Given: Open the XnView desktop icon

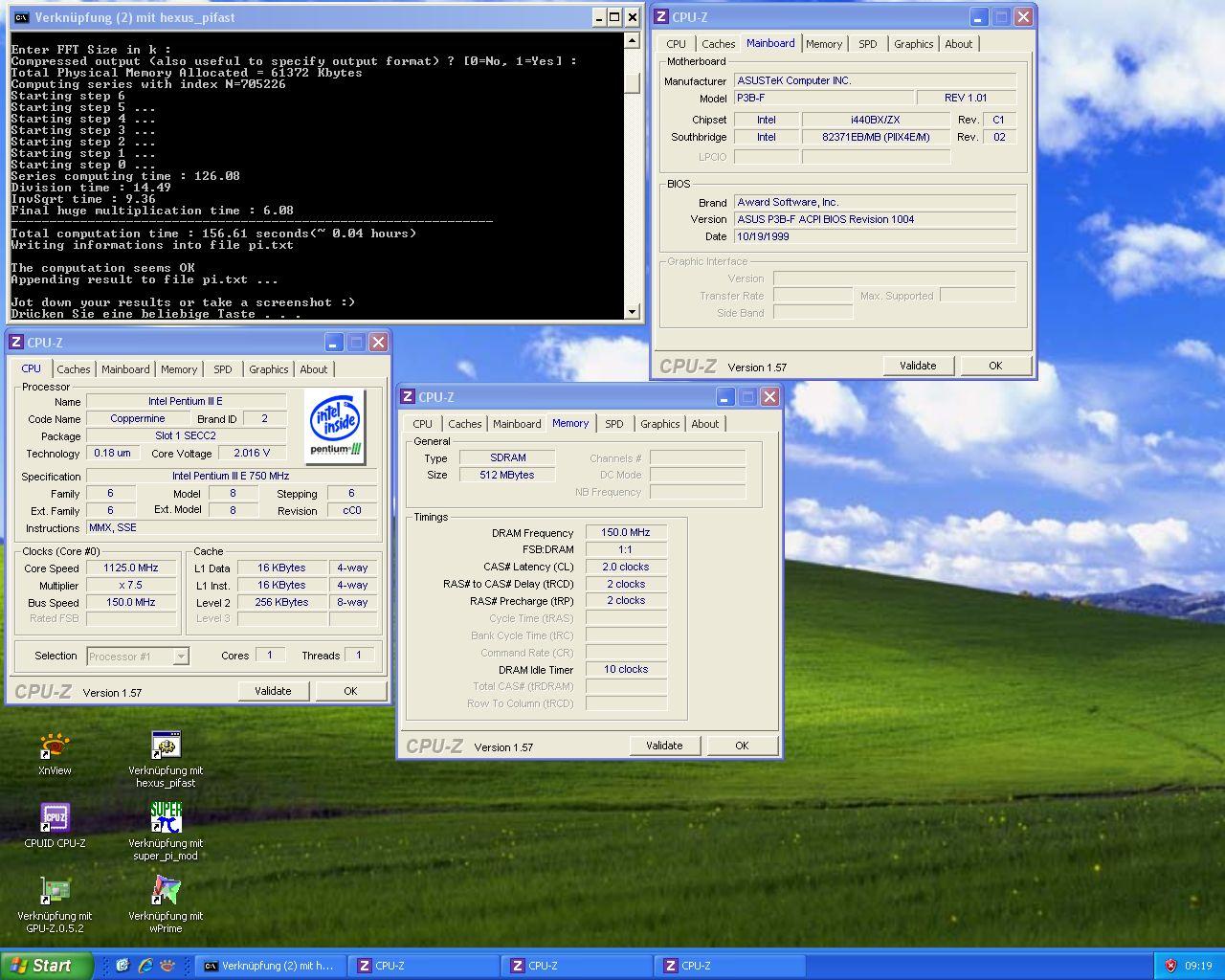Looking at the screenshot, I should click(55, 746).
